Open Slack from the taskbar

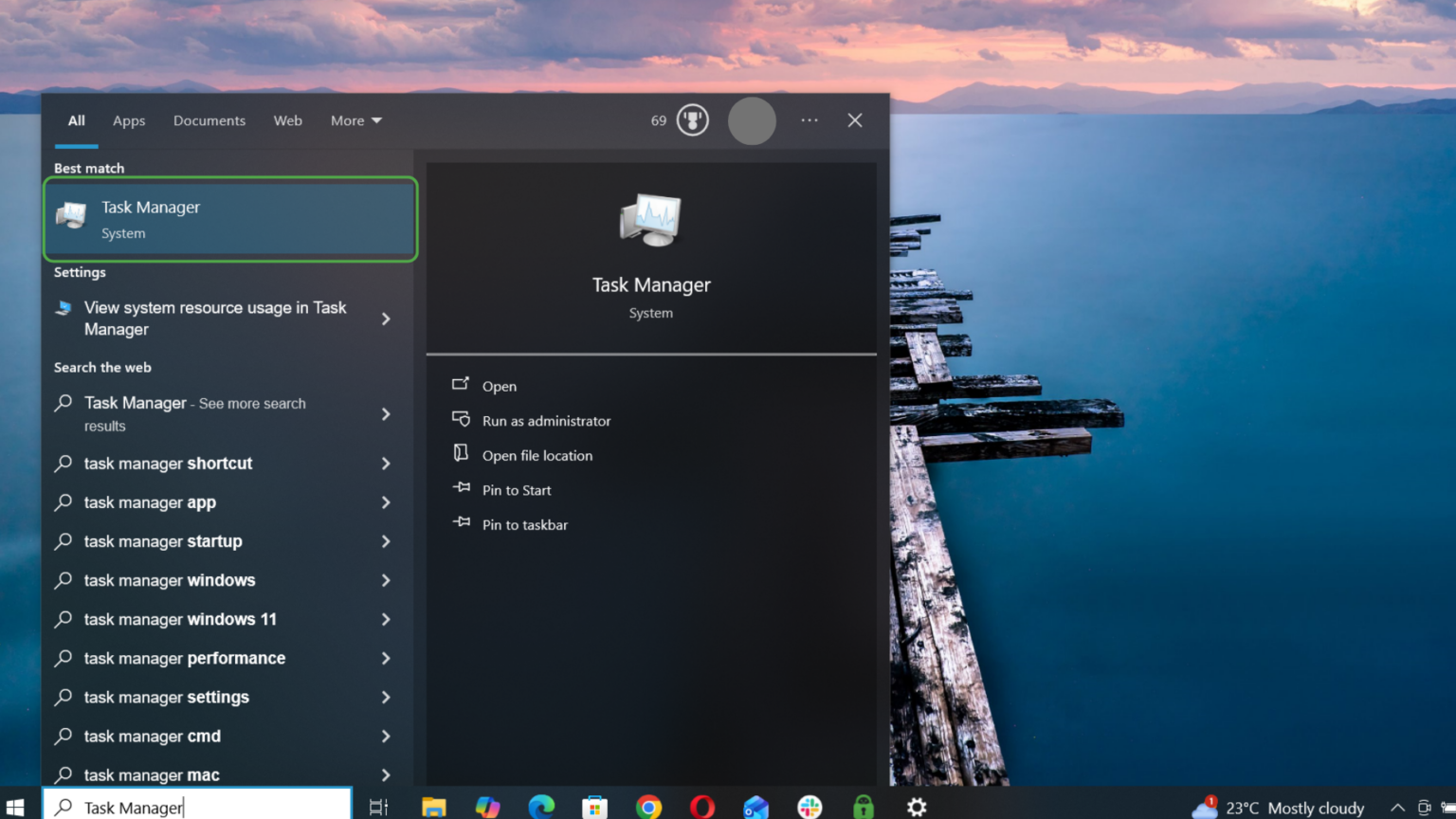(x=810, y=807)
